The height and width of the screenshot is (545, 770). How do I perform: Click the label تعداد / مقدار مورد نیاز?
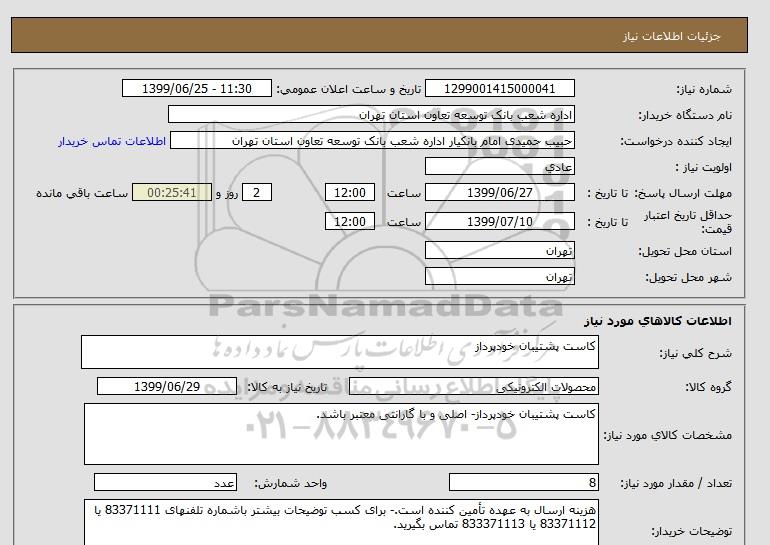pos(676,484)
